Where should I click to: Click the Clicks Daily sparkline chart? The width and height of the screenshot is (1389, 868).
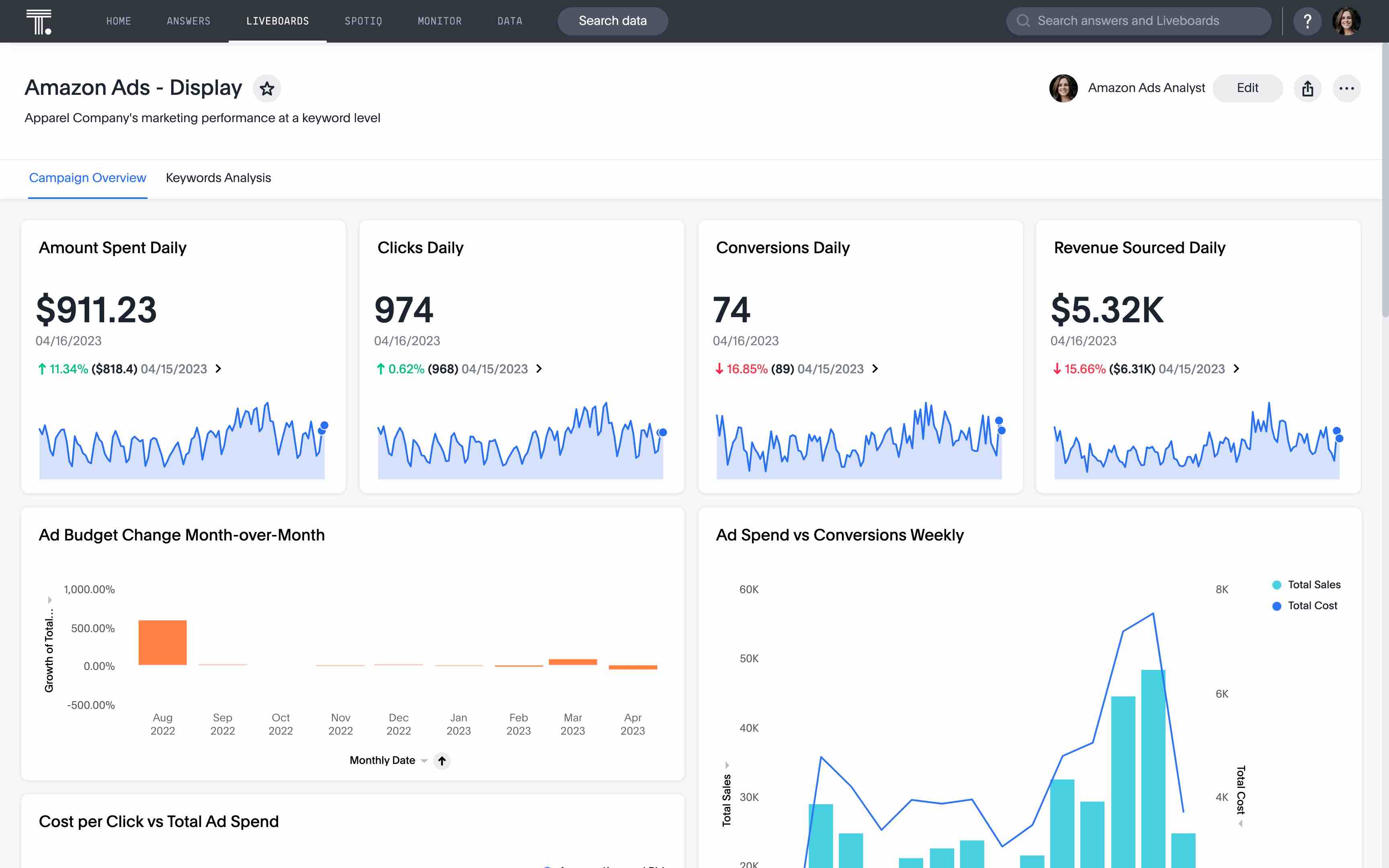click(520, 440)
